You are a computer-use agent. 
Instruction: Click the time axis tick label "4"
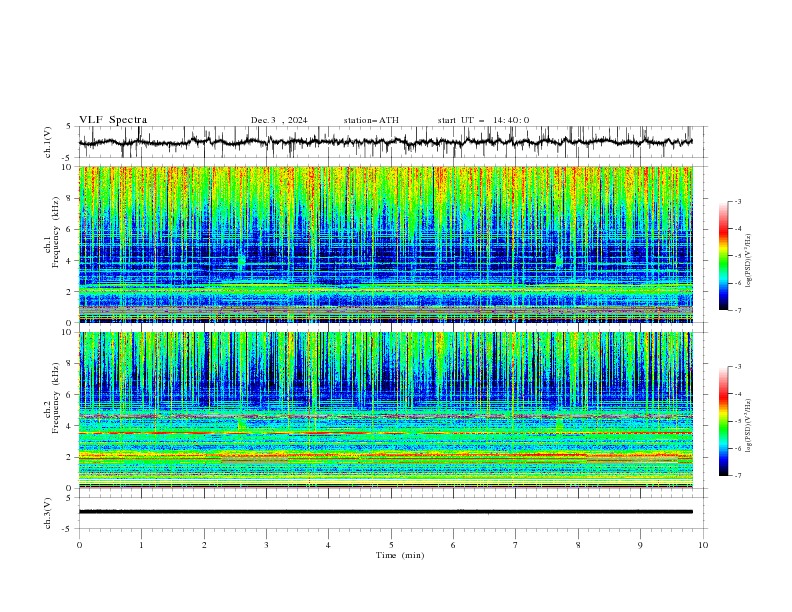328,545
